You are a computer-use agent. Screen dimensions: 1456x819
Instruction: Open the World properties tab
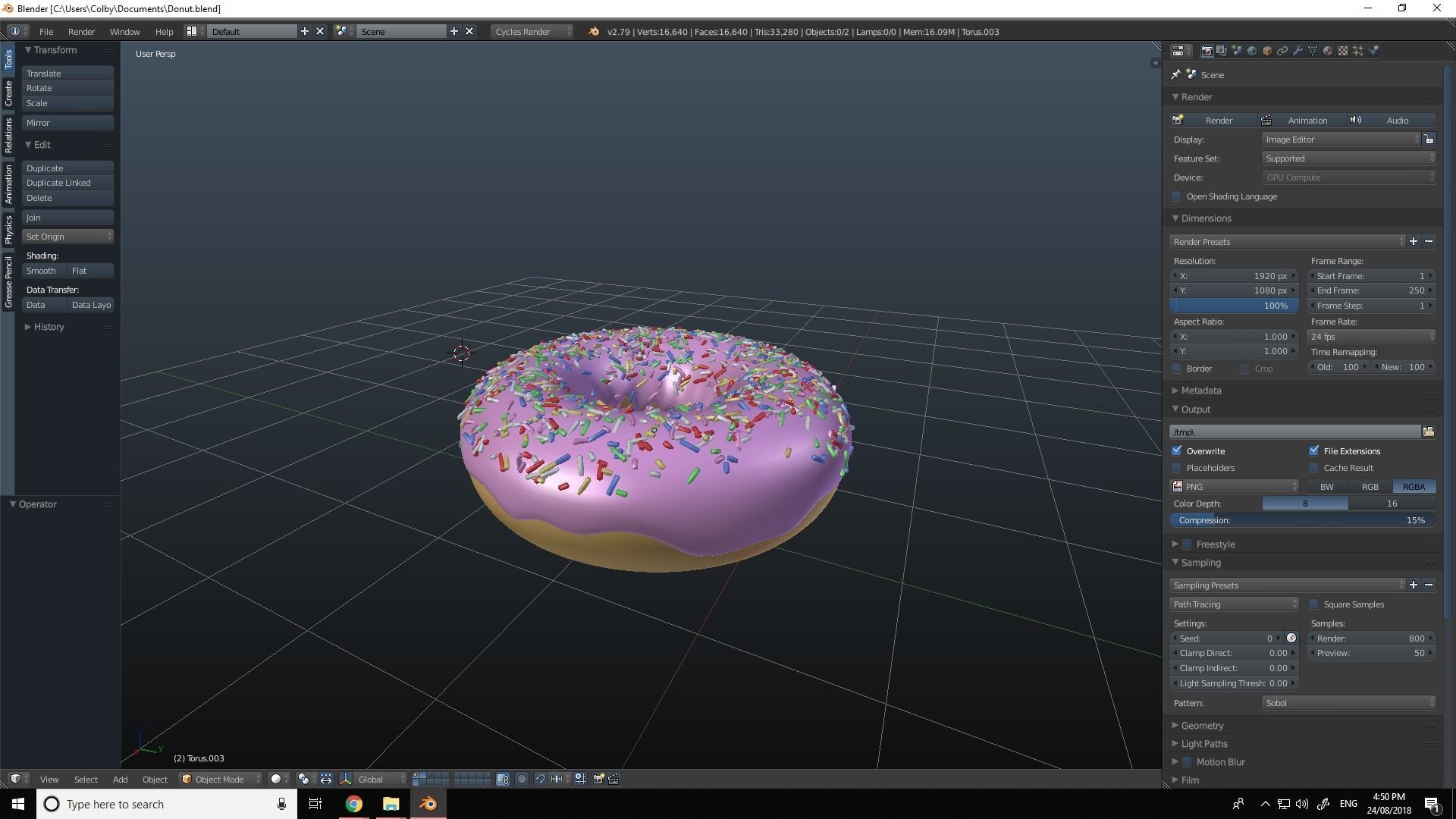(1252, 51)
